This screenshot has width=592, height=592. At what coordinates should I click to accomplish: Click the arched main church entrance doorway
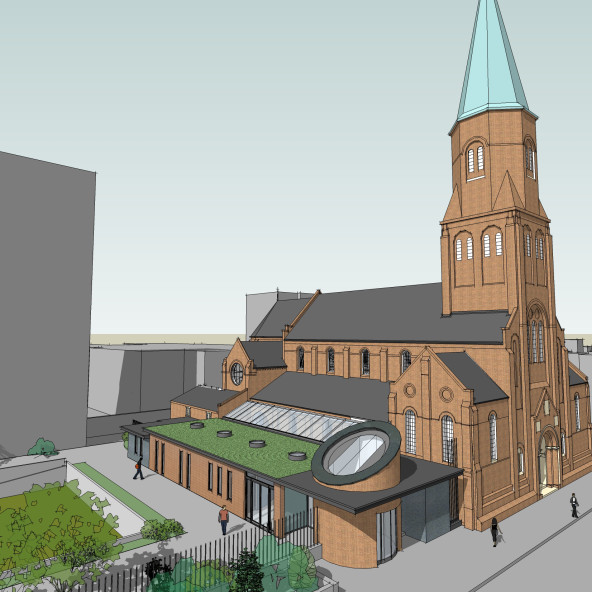click(x=550, y=461)
